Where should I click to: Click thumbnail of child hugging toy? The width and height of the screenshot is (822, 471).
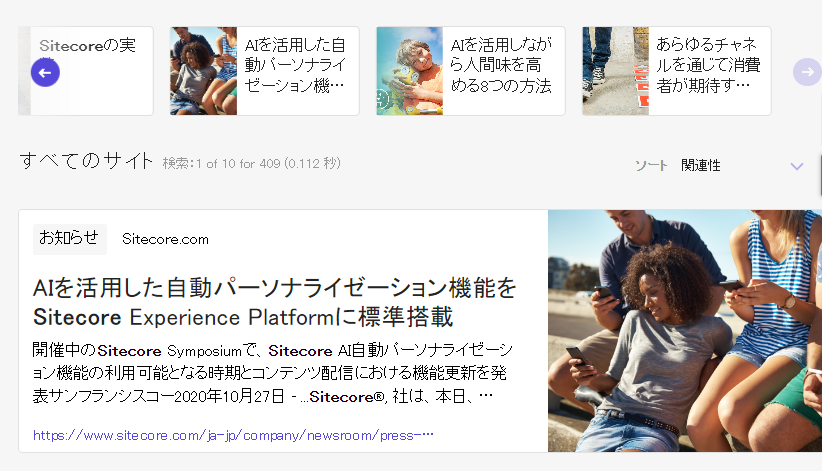[x=409, y=71]
